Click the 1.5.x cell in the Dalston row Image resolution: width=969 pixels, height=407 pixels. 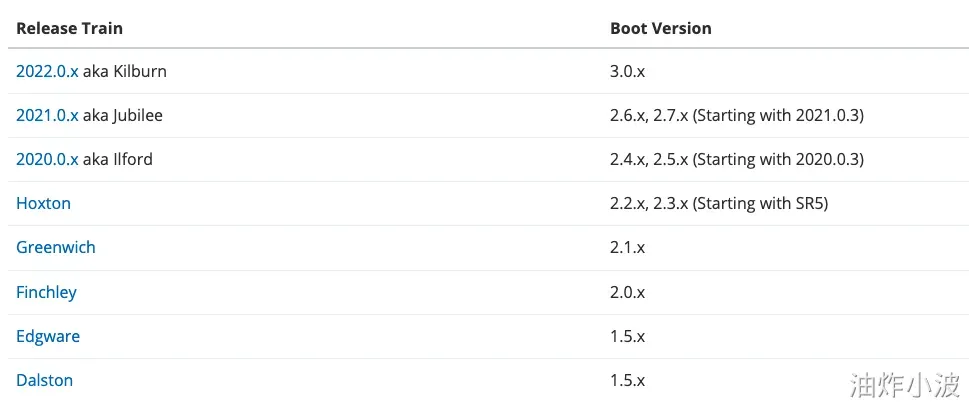(x=627, y=381)
